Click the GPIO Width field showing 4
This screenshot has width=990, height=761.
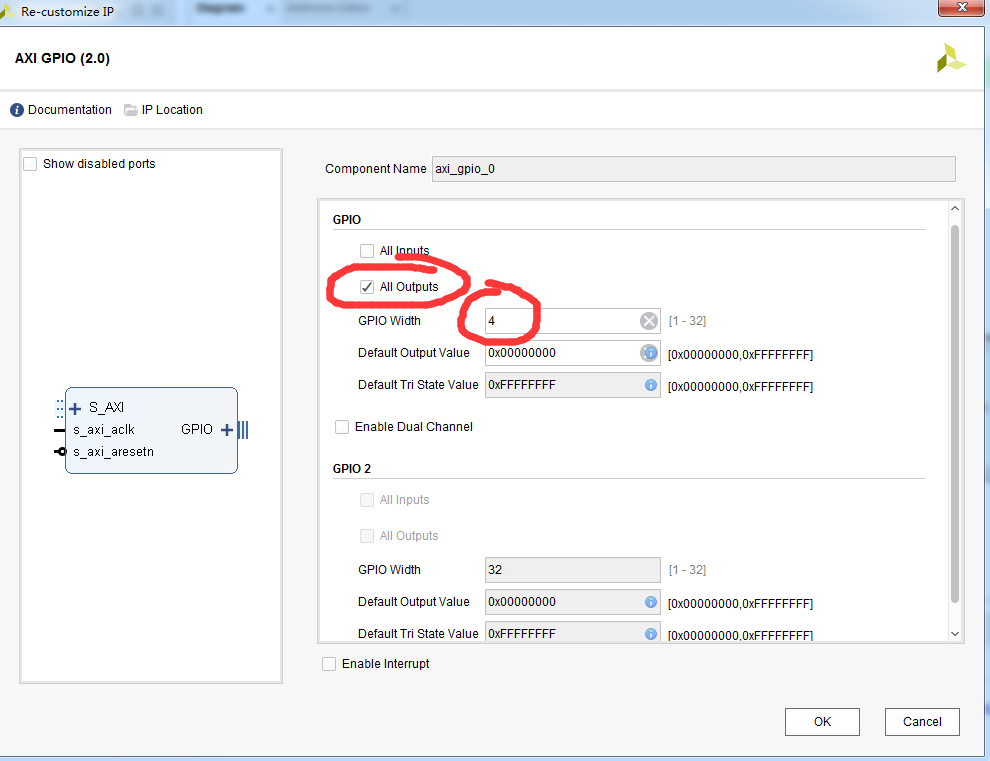(573, 321)
